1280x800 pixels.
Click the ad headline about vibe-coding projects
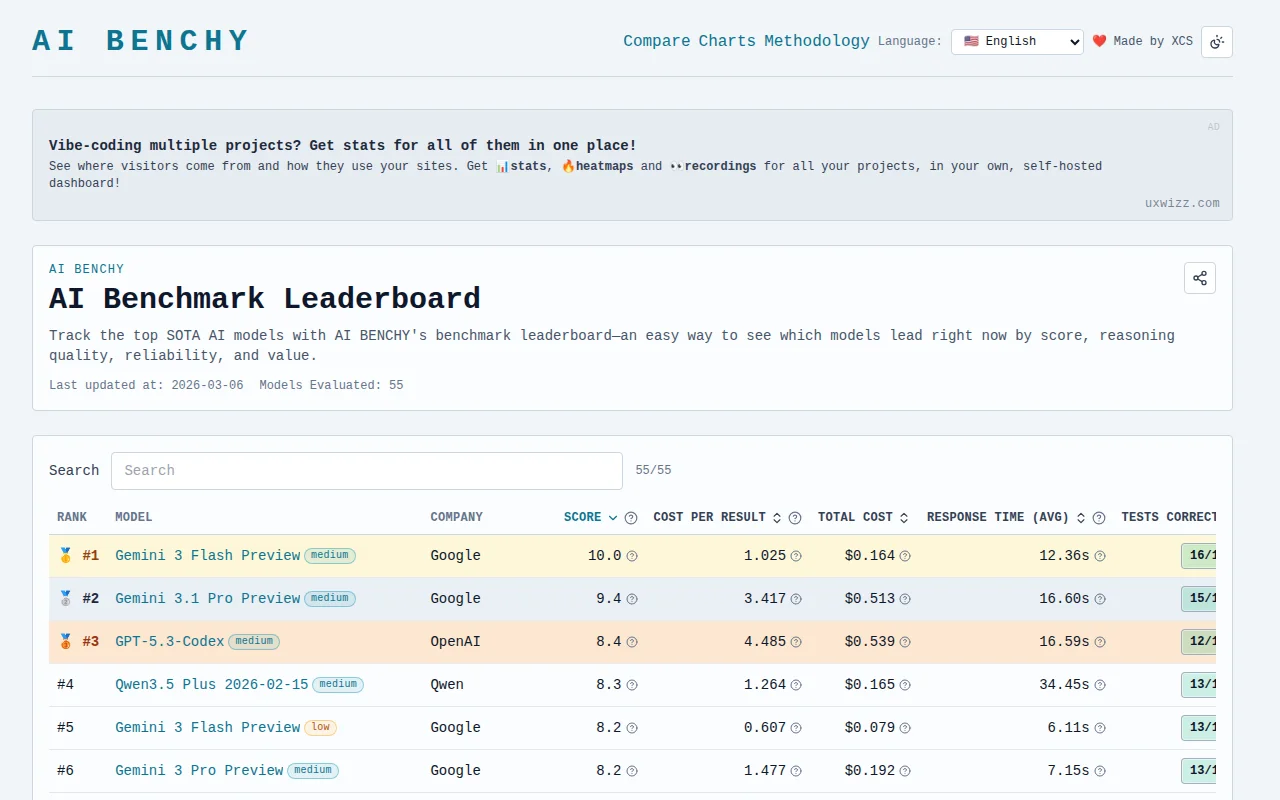343,146
